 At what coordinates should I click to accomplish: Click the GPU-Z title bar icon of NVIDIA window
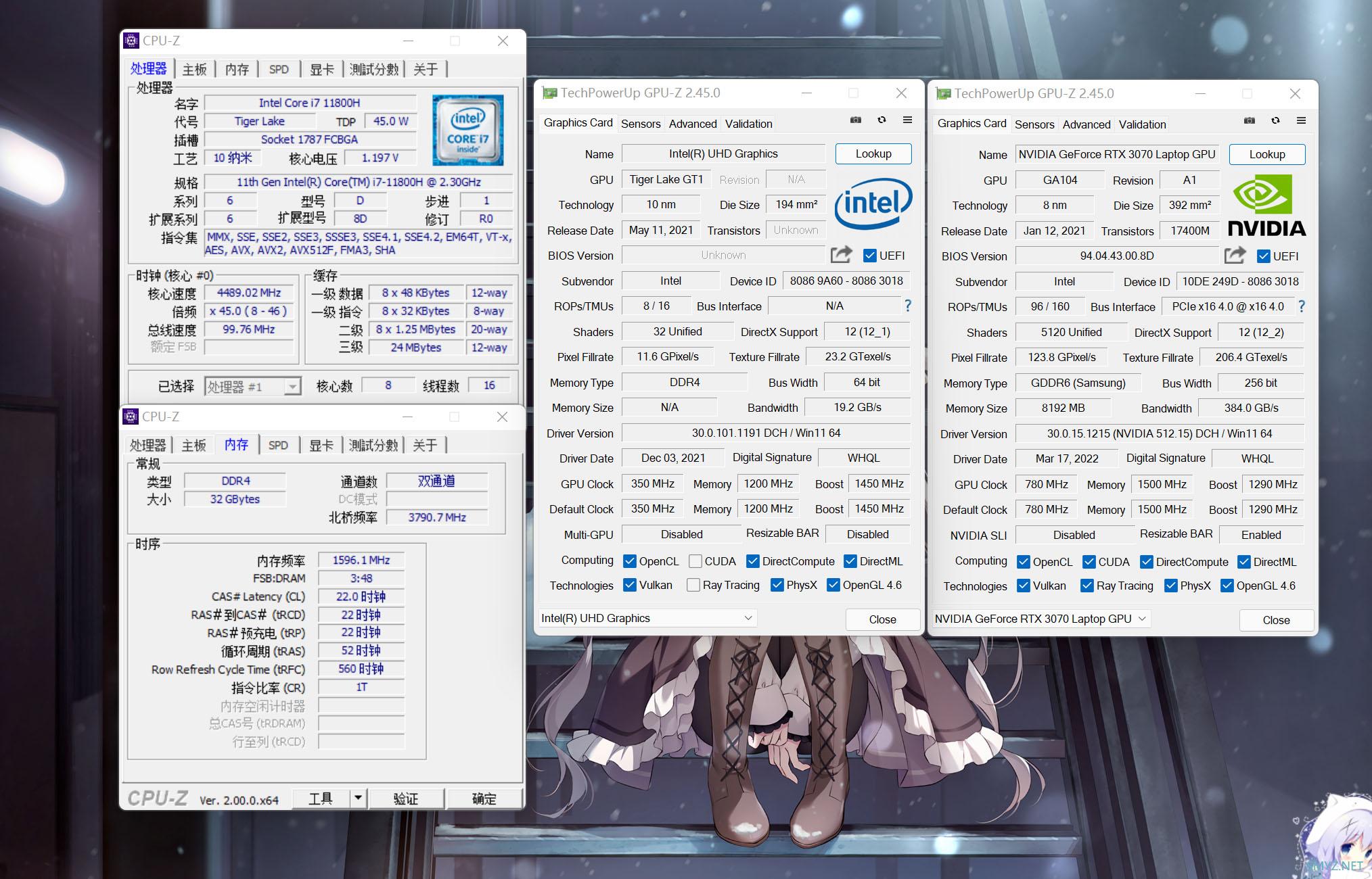[x=943, y=94]
